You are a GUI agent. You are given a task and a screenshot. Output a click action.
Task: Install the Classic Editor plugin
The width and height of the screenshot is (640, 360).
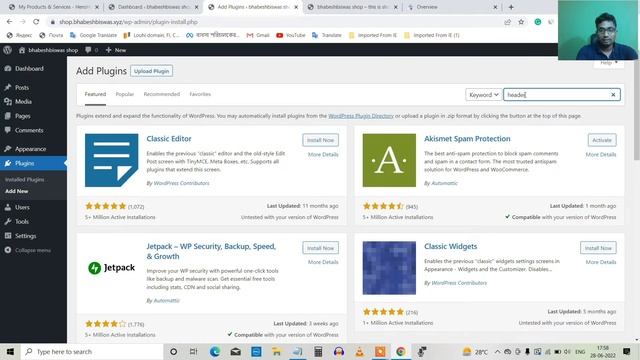coord(320,140)
